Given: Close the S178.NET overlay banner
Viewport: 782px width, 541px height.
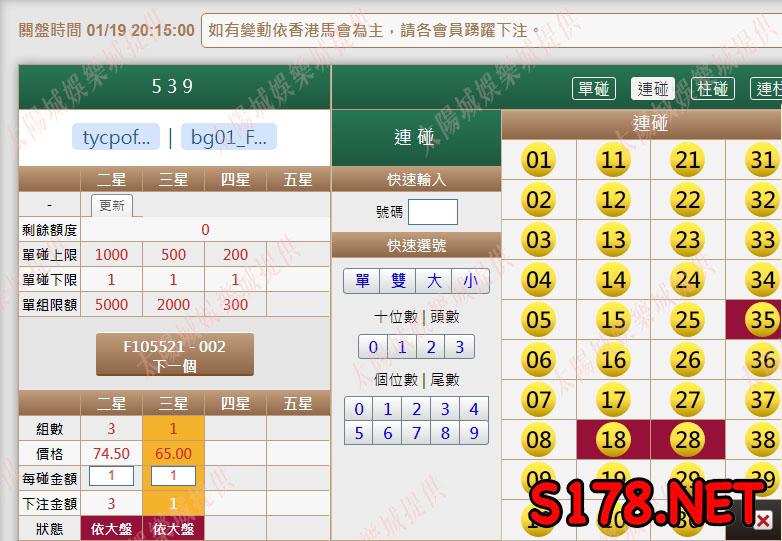Looking at the screenshot, I should (763, 521).
